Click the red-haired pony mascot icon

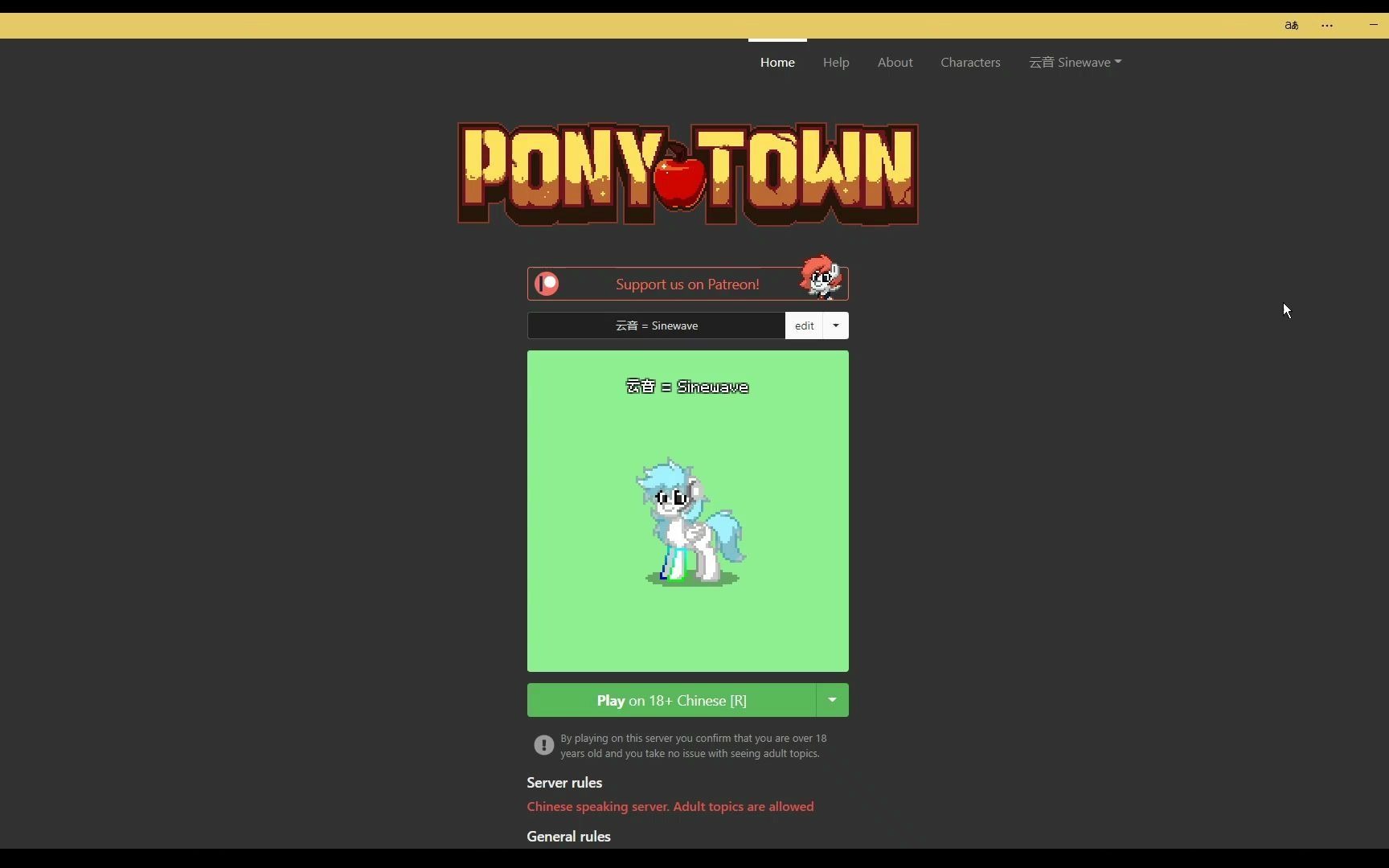tap(821, 276)
